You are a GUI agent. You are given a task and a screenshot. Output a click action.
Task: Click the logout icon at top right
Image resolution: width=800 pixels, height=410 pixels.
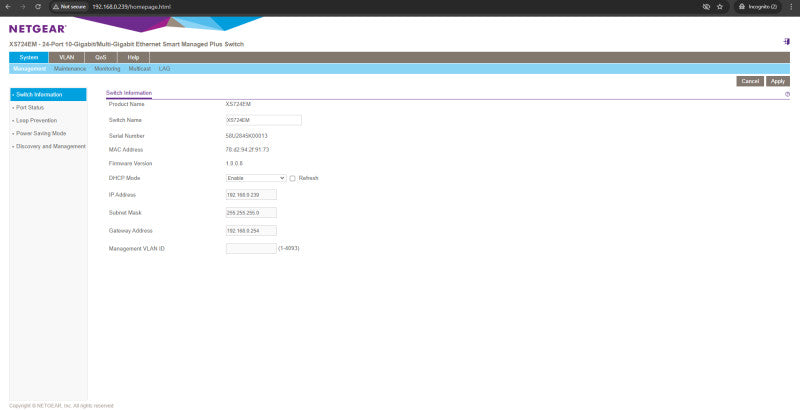pos(786,41)
